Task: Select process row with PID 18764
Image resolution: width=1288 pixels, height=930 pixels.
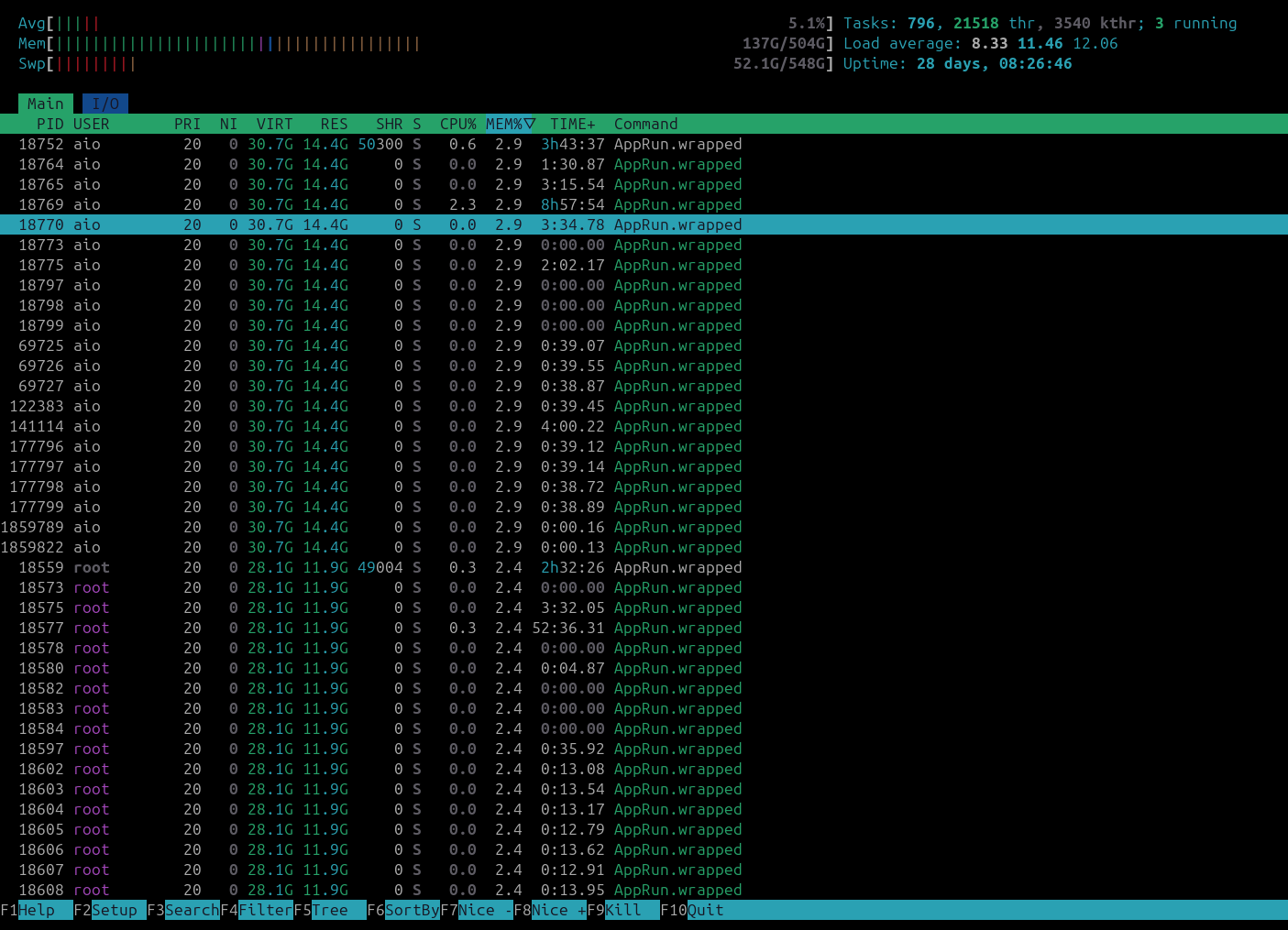Action: tap(644, 164)
